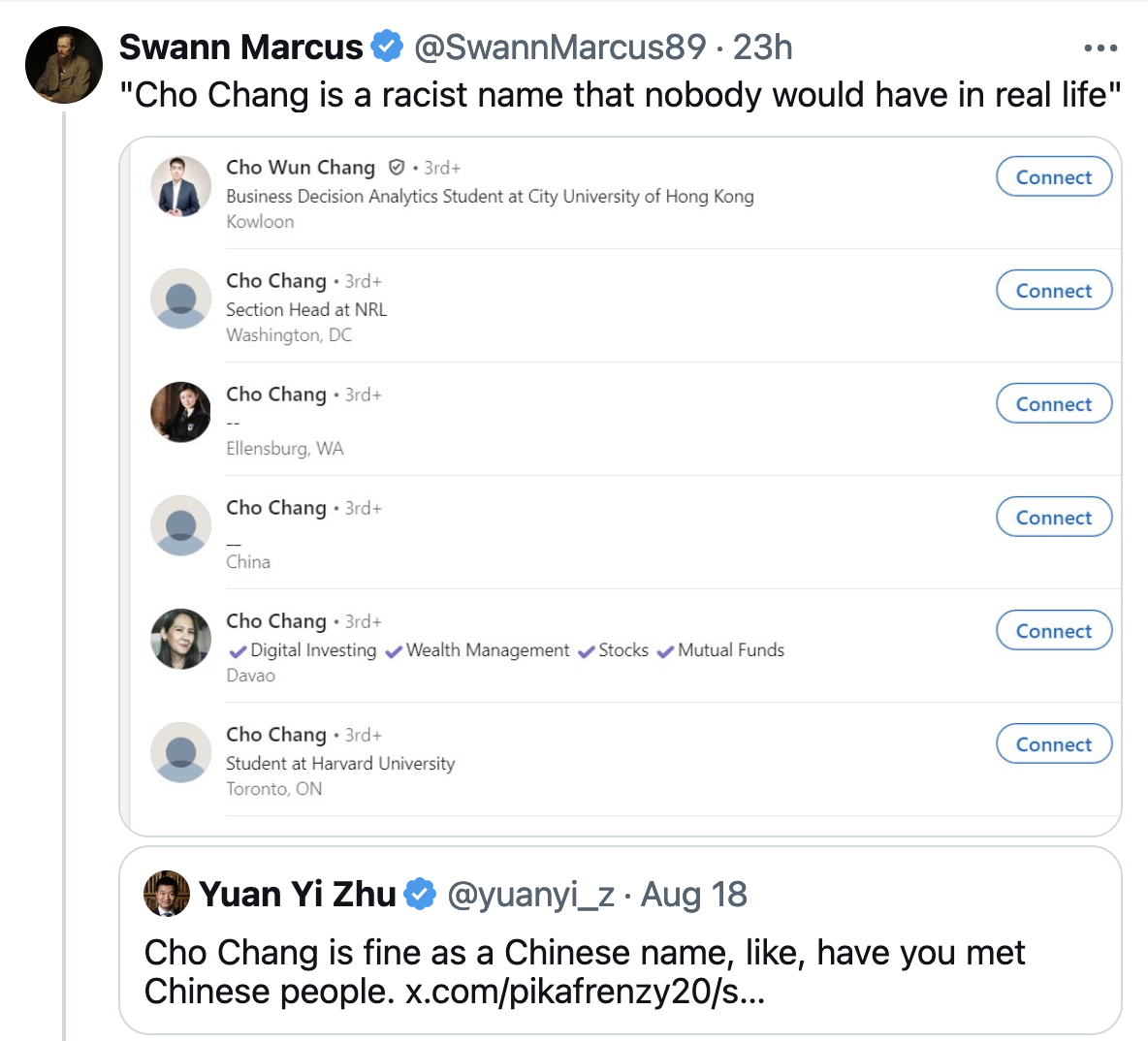Viewport: 1148px width, 1041px height.
Task: Connect with Cho Chang in Ellensburg, WA
Action: tap(1053, 404)
